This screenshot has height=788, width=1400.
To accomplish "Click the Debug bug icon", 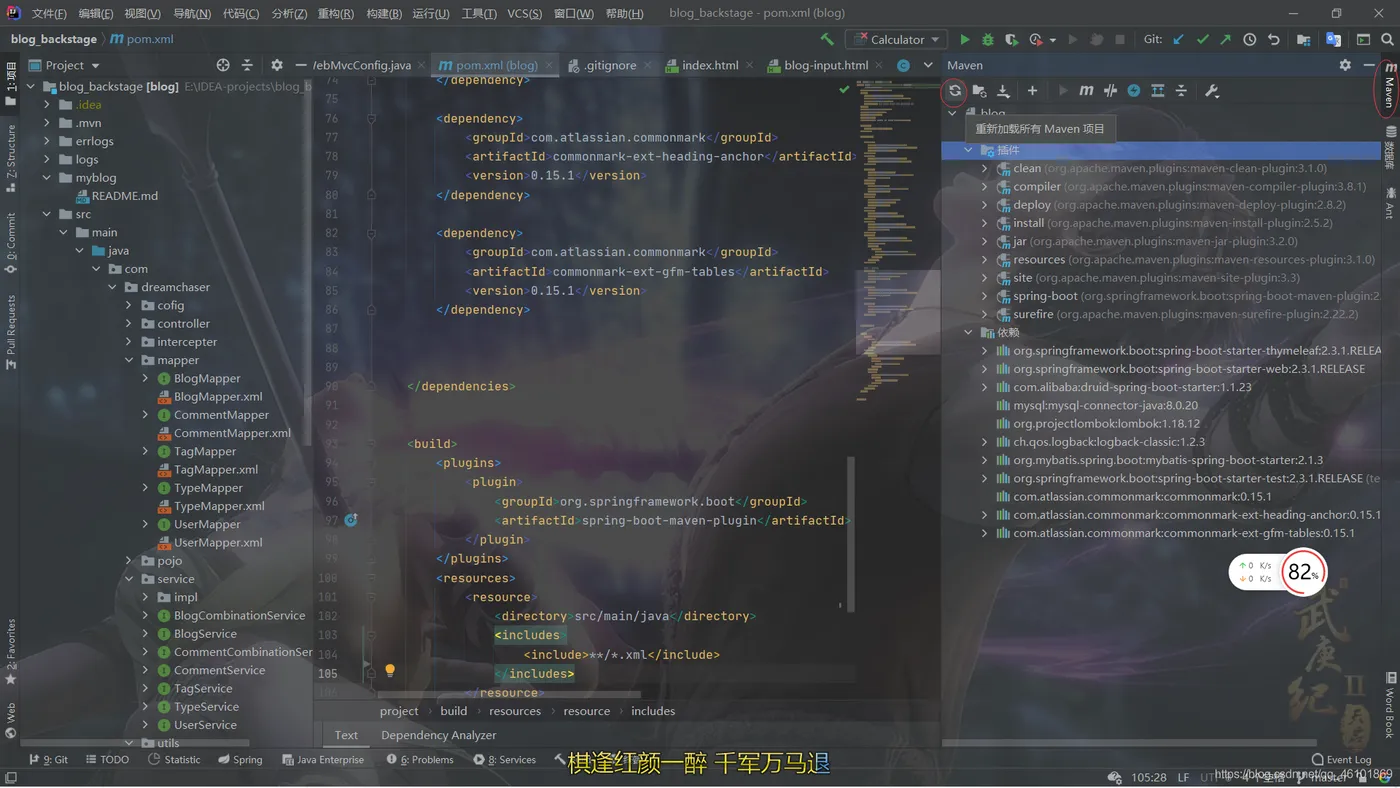I will (988, 40).
